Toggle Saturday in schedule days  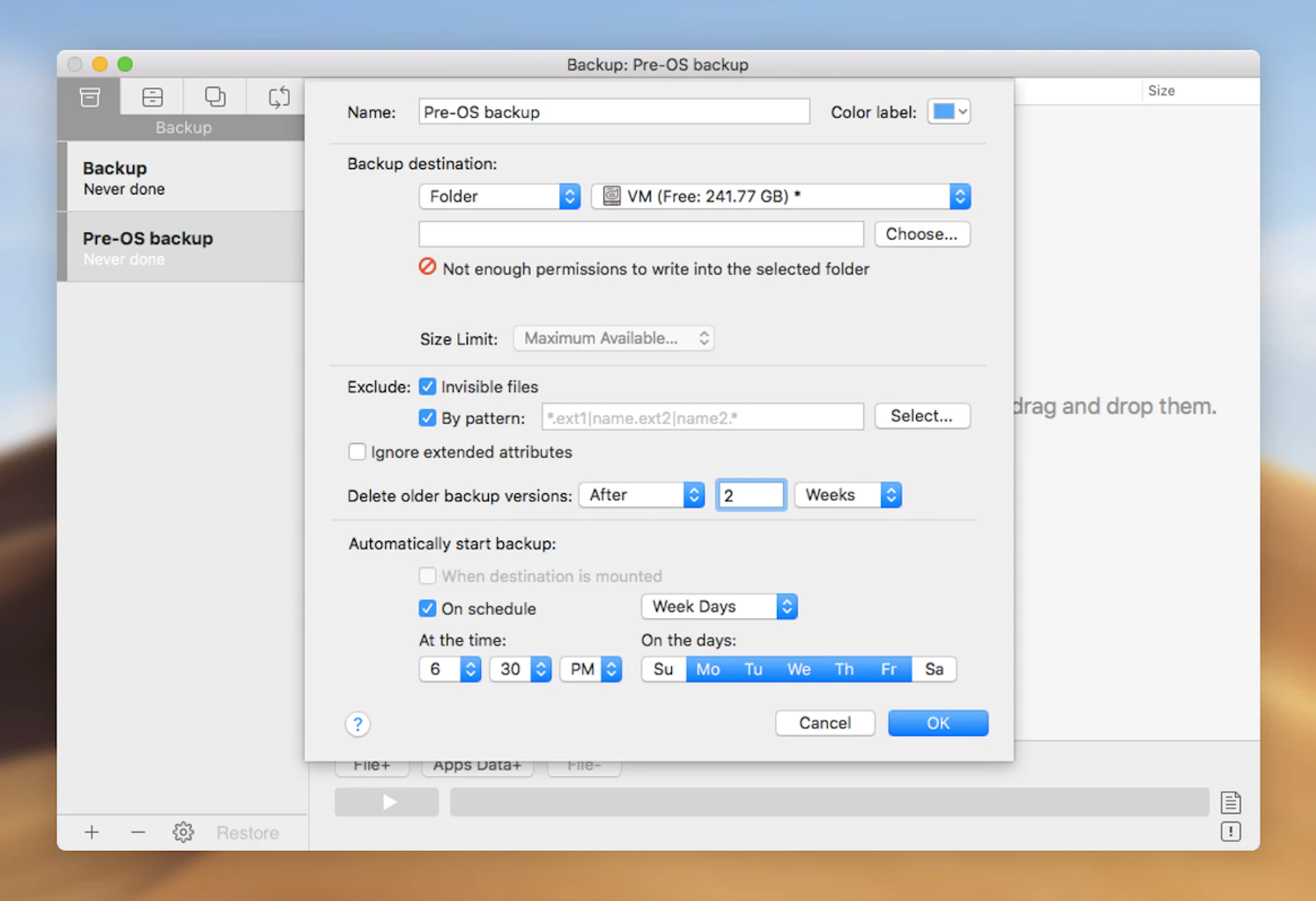click(x=934, y=669)
